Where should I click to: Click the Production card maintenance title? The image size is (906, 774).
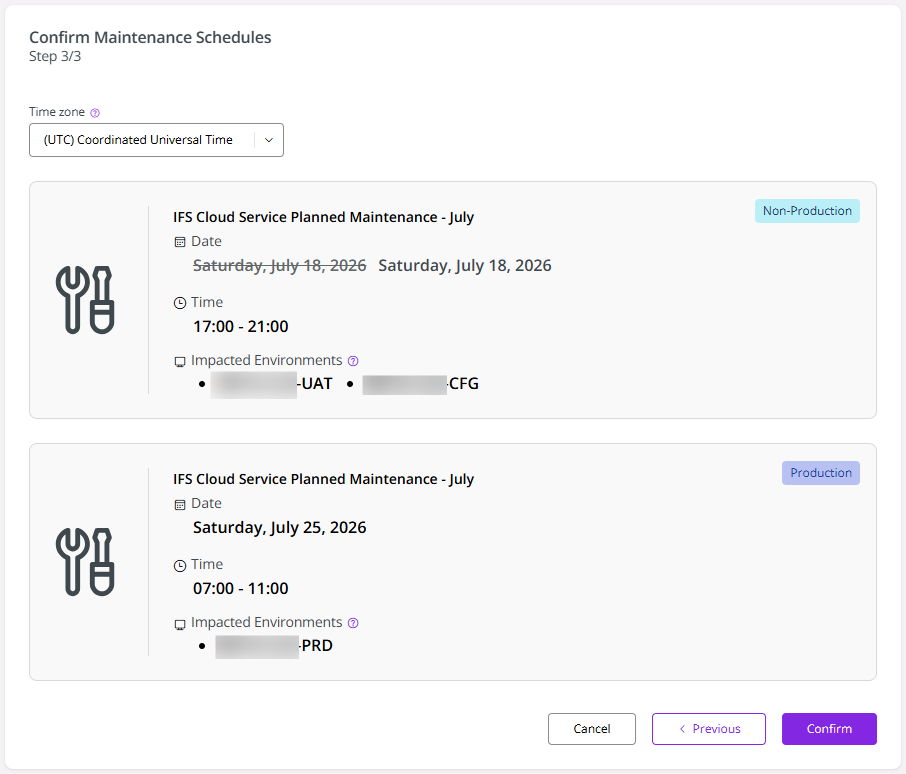point(323,480)
